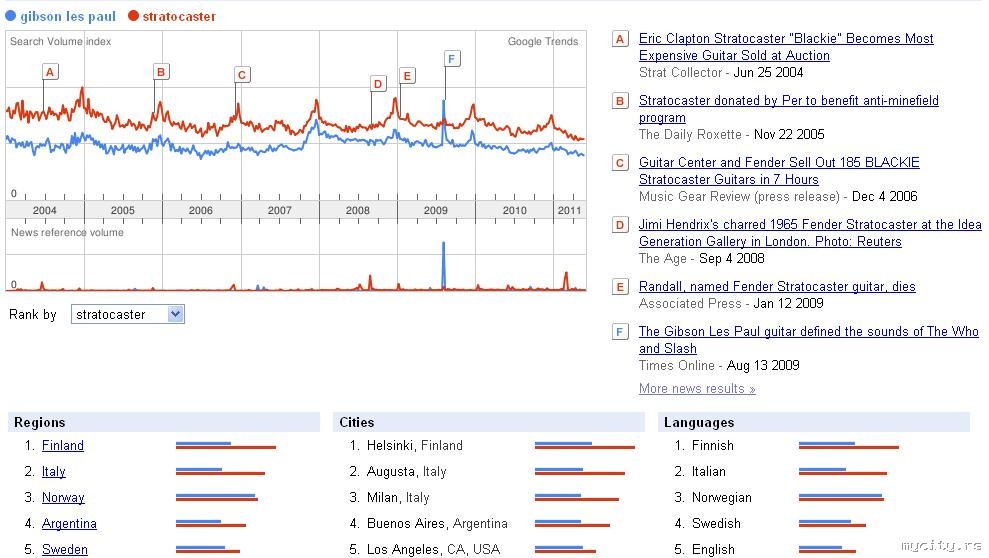
Task: Open the Rank by stratocaster dropdown
Action: 128,314
